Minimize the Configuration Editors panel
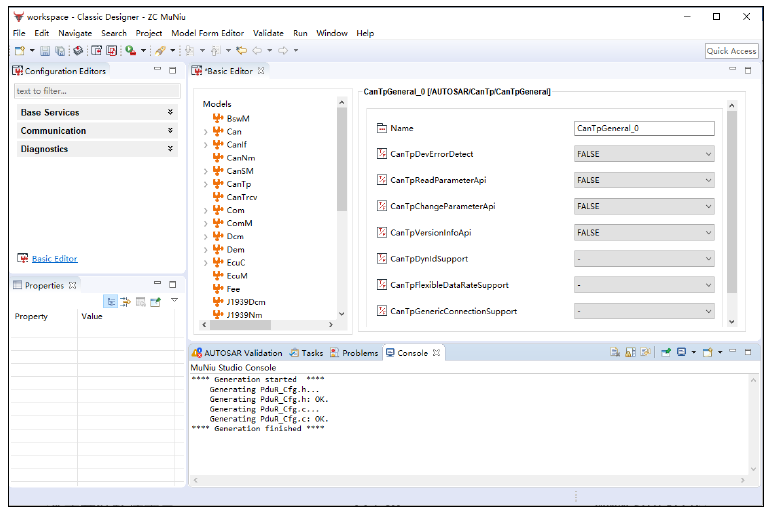The width and height of the screenshot is (768, 516). click(x=157, y=70)
